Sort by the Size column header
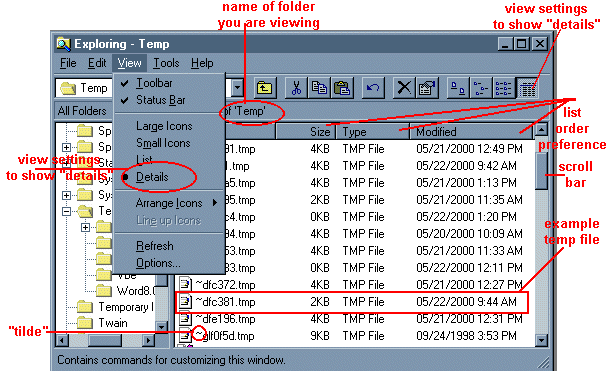The image size is (607, 371). (305, 132)
